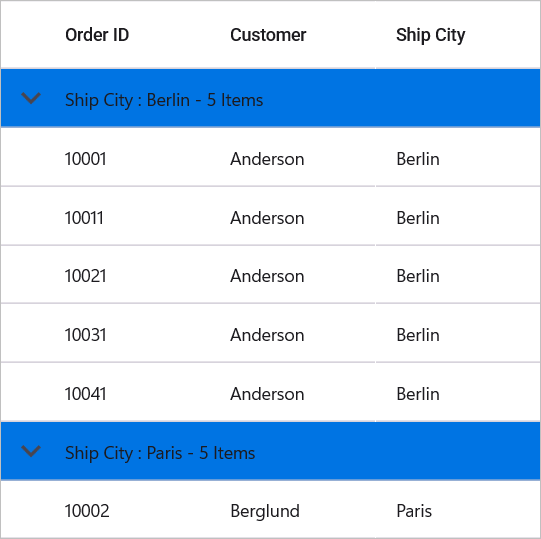541x539 pixels.
Task: Select order 10011 cell
Action: (84, 218)
